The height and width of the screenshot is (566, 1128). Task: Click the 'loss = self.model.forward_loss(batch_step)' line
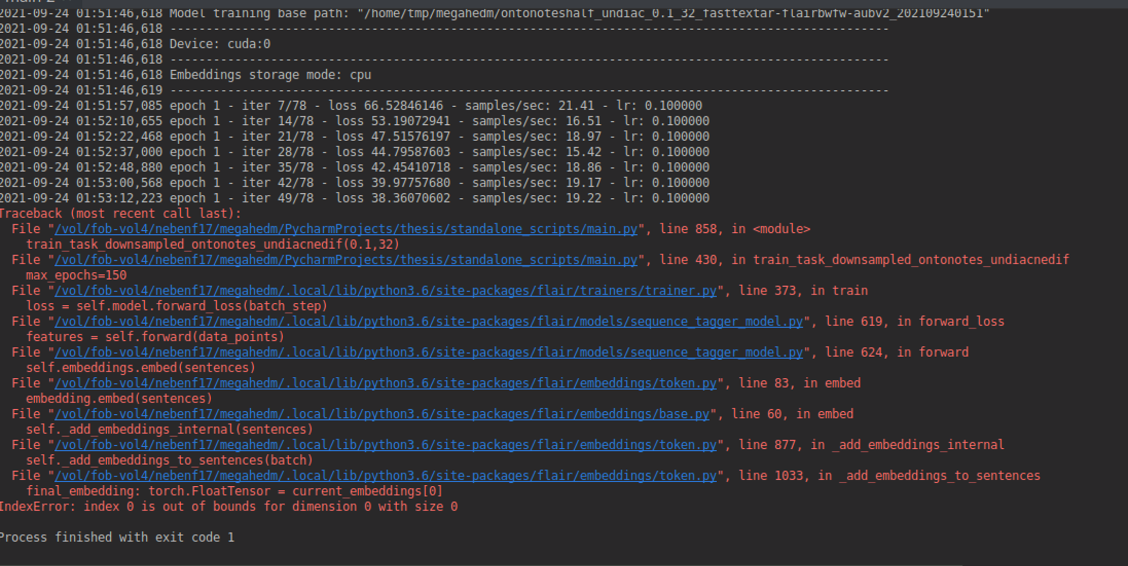pyautogui.click(x=177, y=306)
